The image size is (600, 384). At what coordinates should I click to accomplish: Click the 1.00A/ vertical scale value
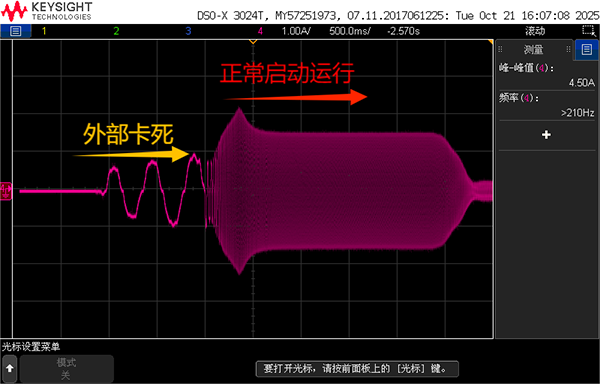297,31
